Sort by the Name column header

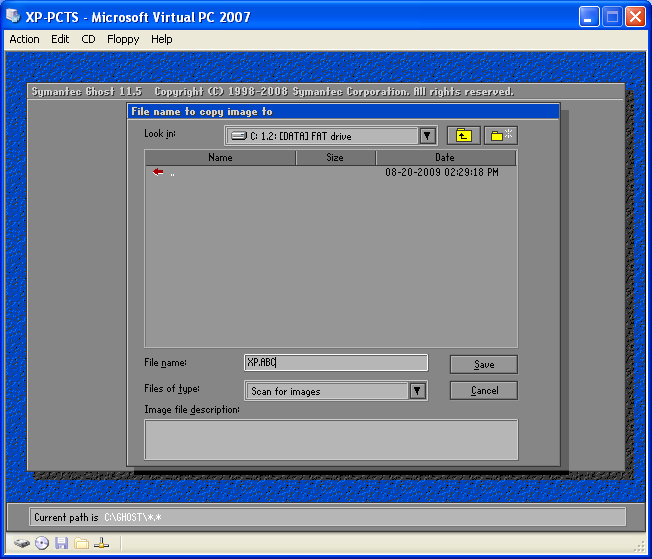(x=220, y=157)
